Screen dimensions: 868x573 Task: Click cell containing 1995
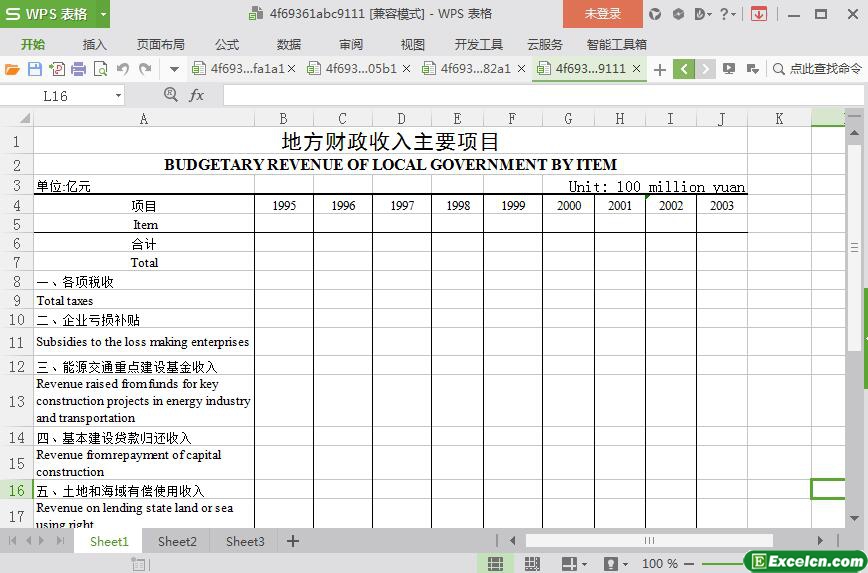pyautogui.click(x=284, y=206)
